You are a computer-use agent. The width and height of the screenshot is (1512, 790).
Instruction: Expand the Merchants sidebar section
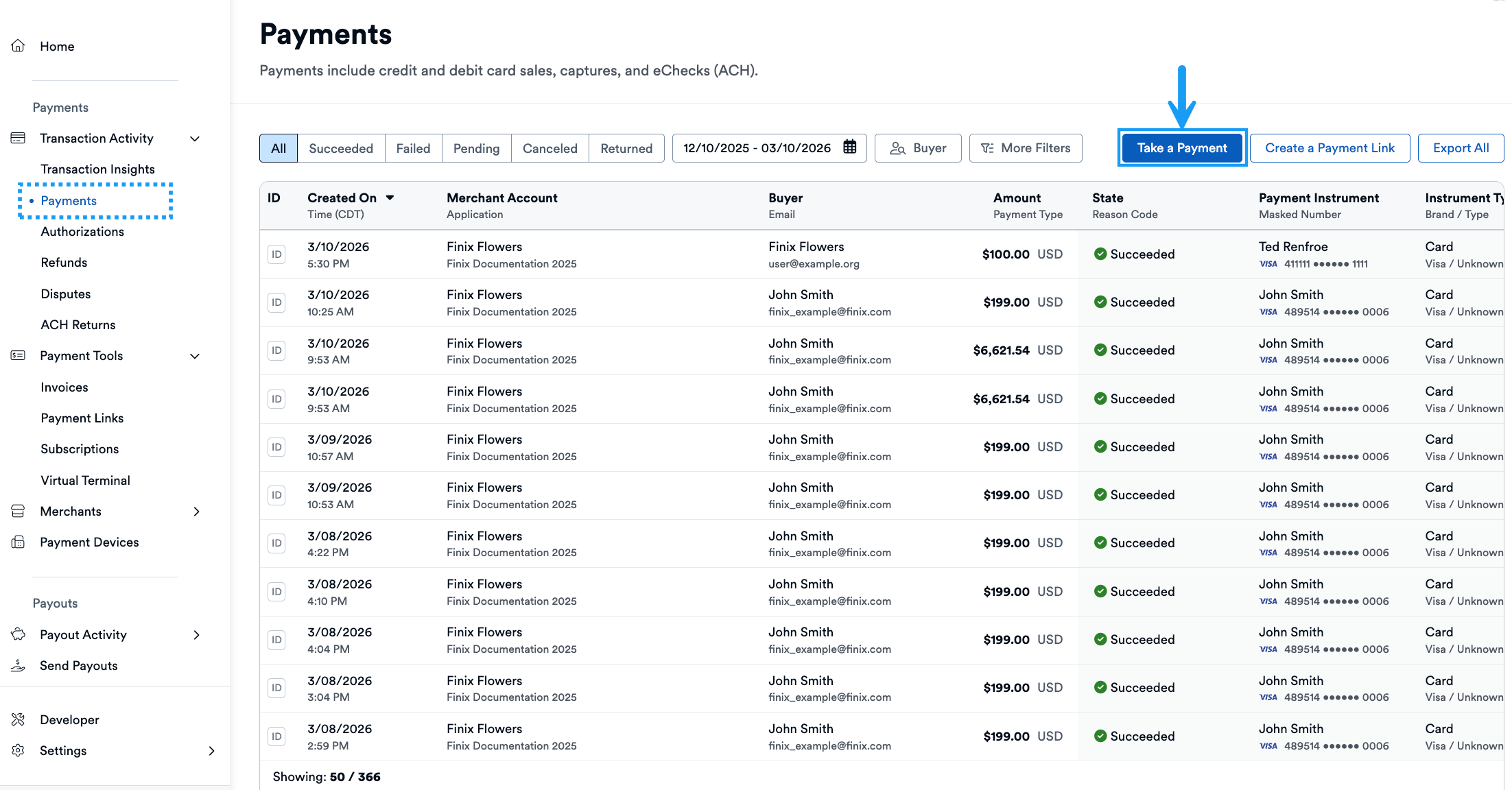[x=197, y=511]
